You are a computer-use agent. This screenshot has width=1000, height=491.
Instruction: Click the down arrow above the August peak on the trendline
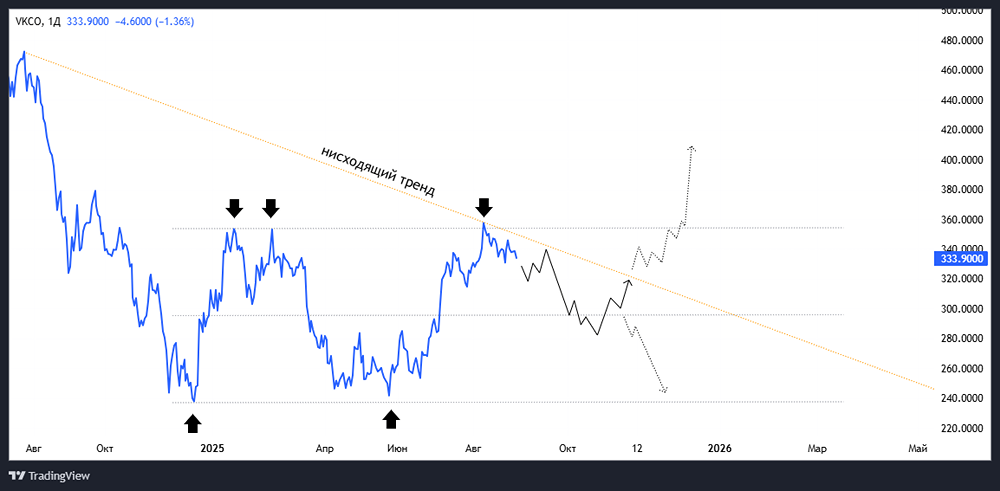[484, 207]
